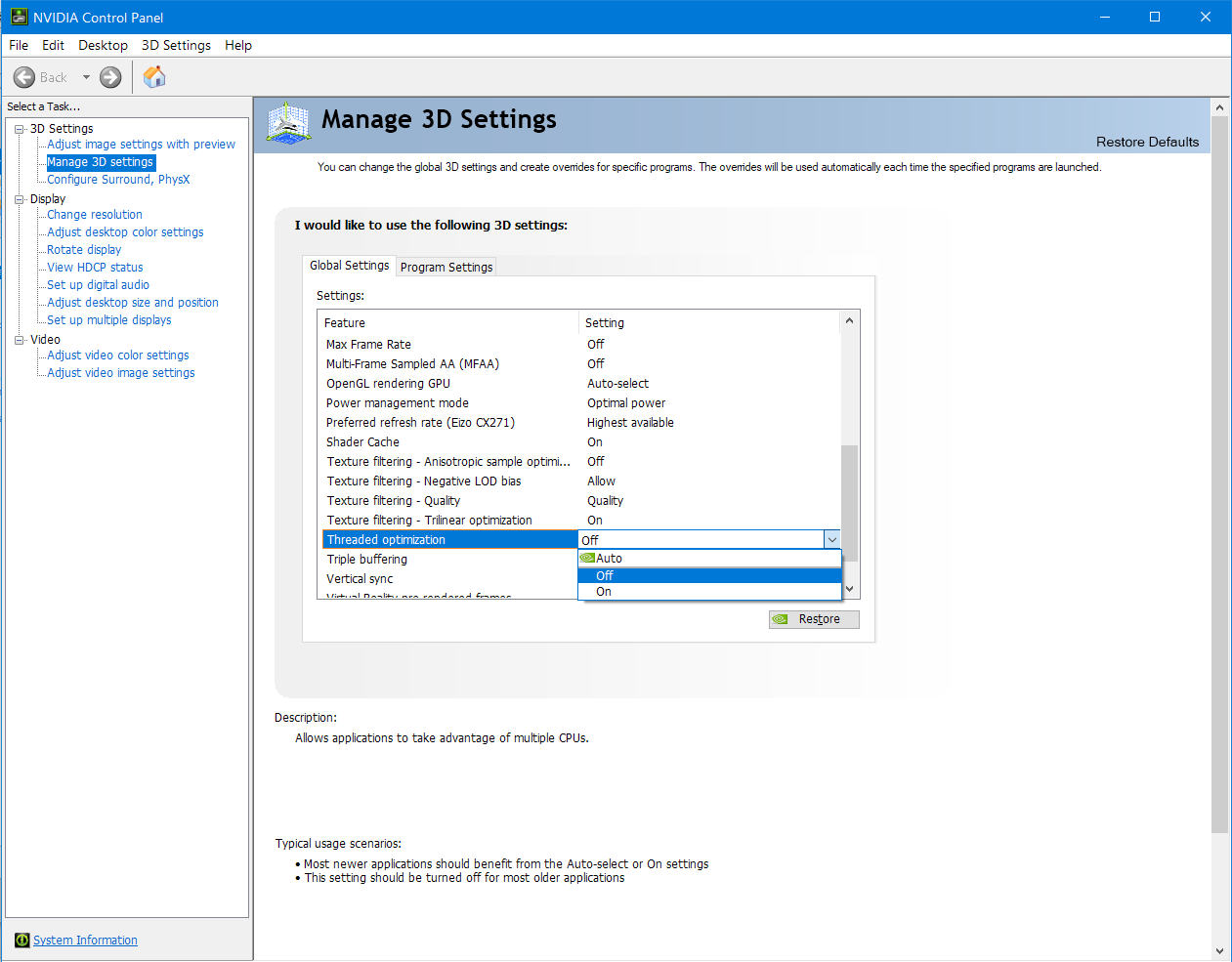Click the settings list scrollbar thumb

click(849, 503)
